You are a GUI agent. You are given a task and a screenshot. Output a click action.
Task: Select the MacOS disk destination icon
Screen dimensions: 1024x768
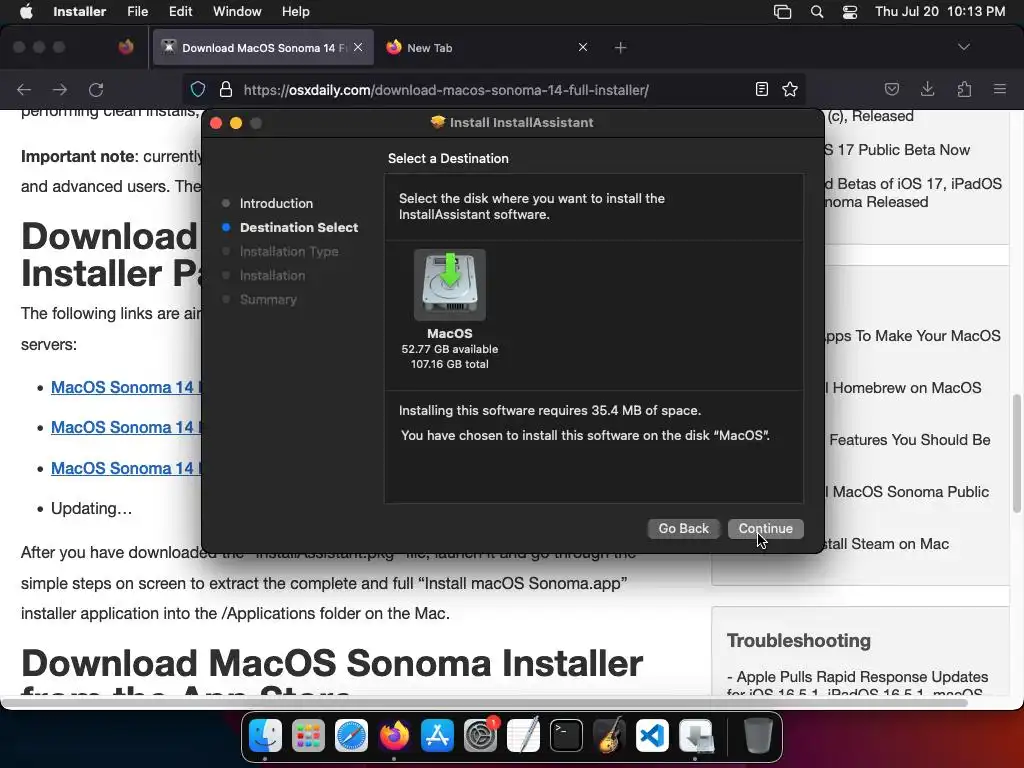[x=449, y=285]
